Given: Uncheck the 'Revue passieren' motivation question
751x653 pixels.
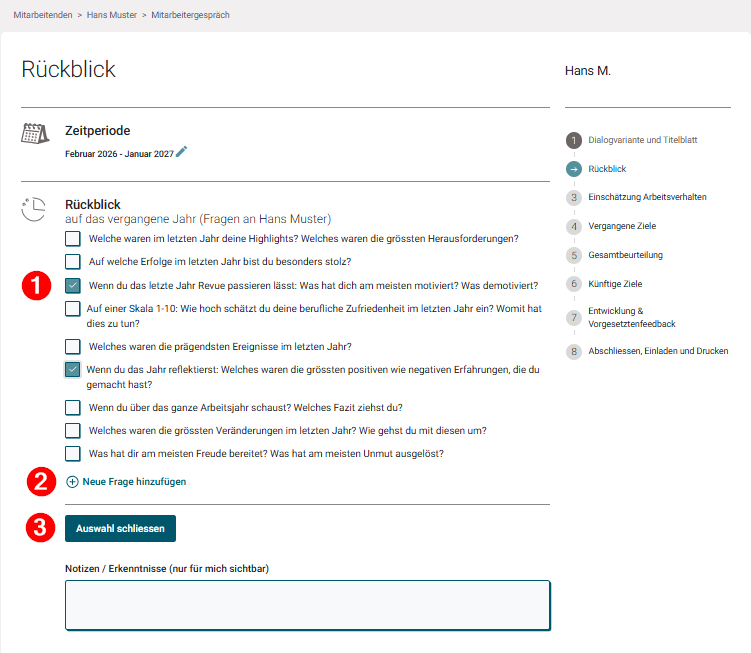Looking at the screenshot, I should (73, 286).
